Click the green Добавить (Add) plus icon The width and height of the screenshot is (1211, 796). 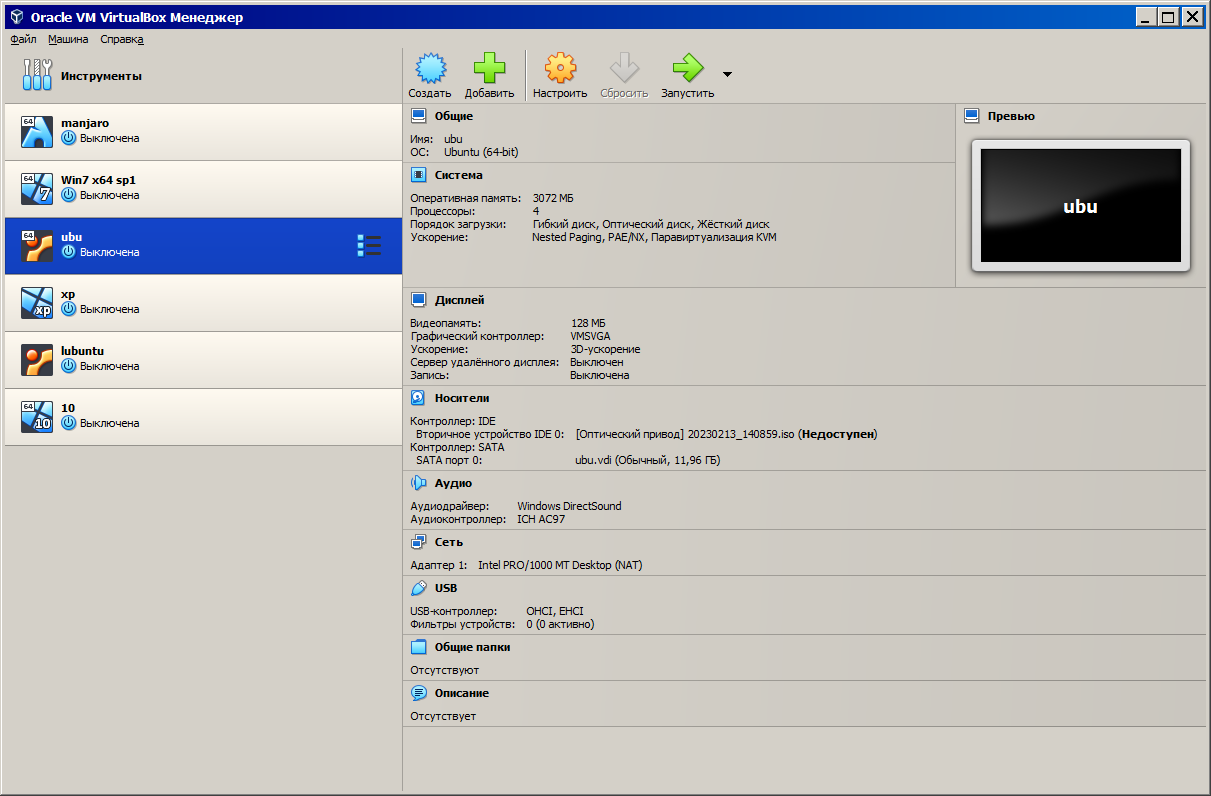pyautogui.click(x=489, y=68)
